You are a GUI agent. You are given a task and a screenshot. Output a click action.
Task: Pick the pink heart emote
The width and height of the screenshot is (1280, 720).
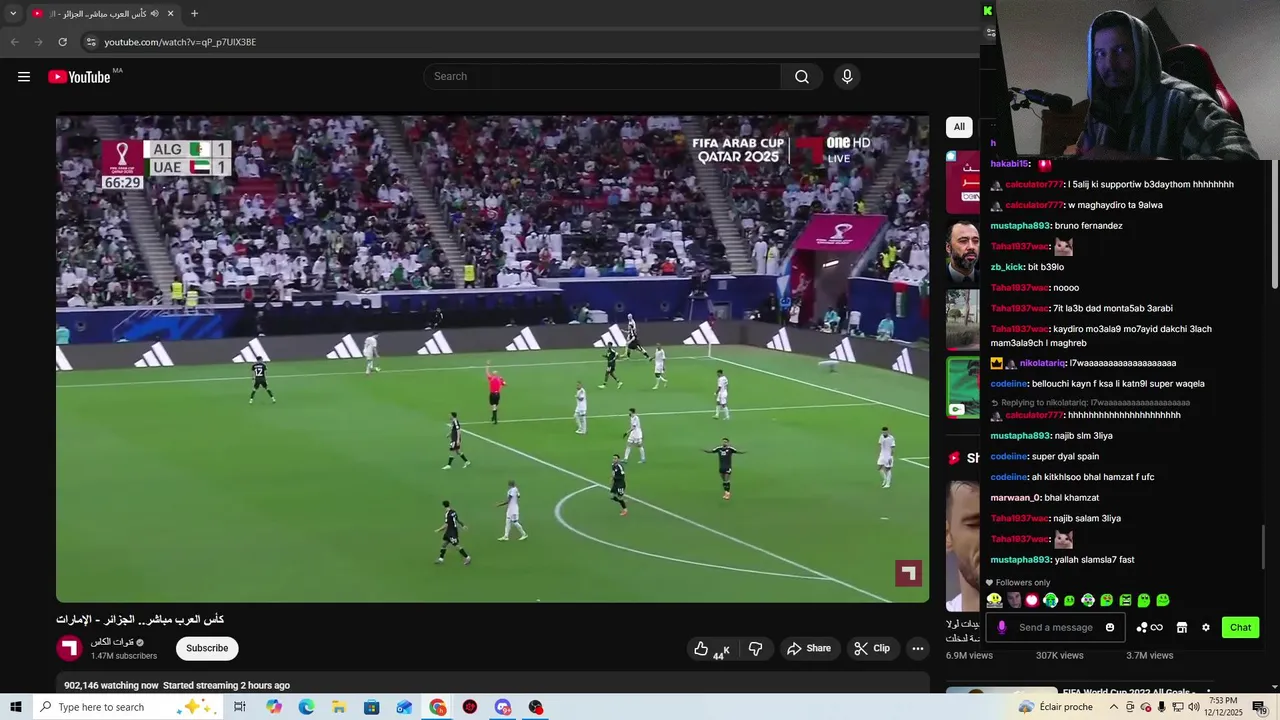1032,600
